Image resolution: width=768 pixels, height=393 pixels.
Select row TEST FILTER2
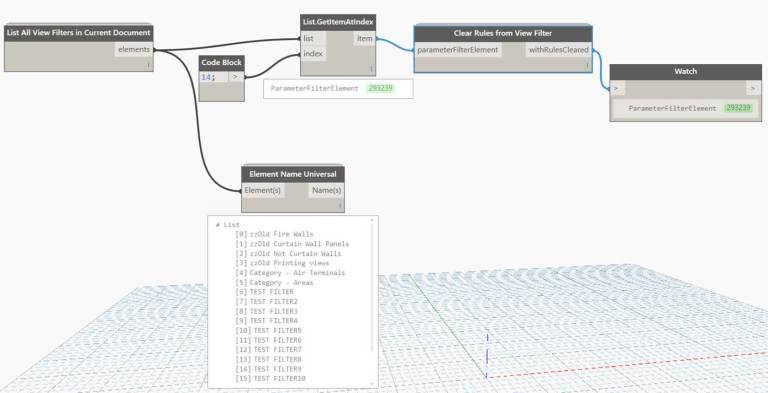[x=266, y=301]
